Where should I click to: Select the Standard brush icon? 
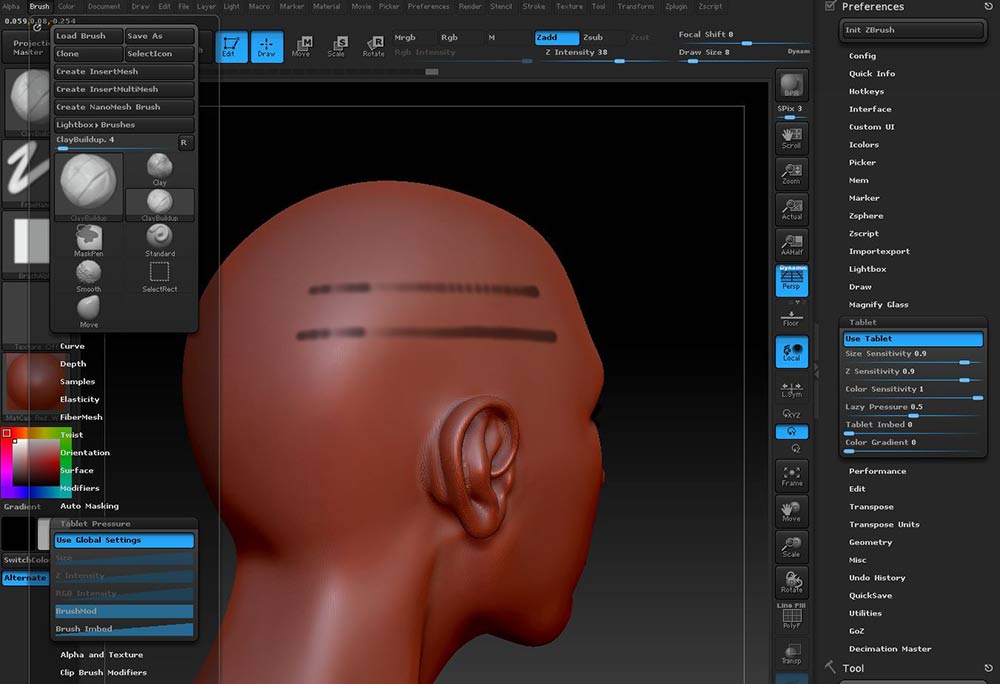tap(159, 236)
